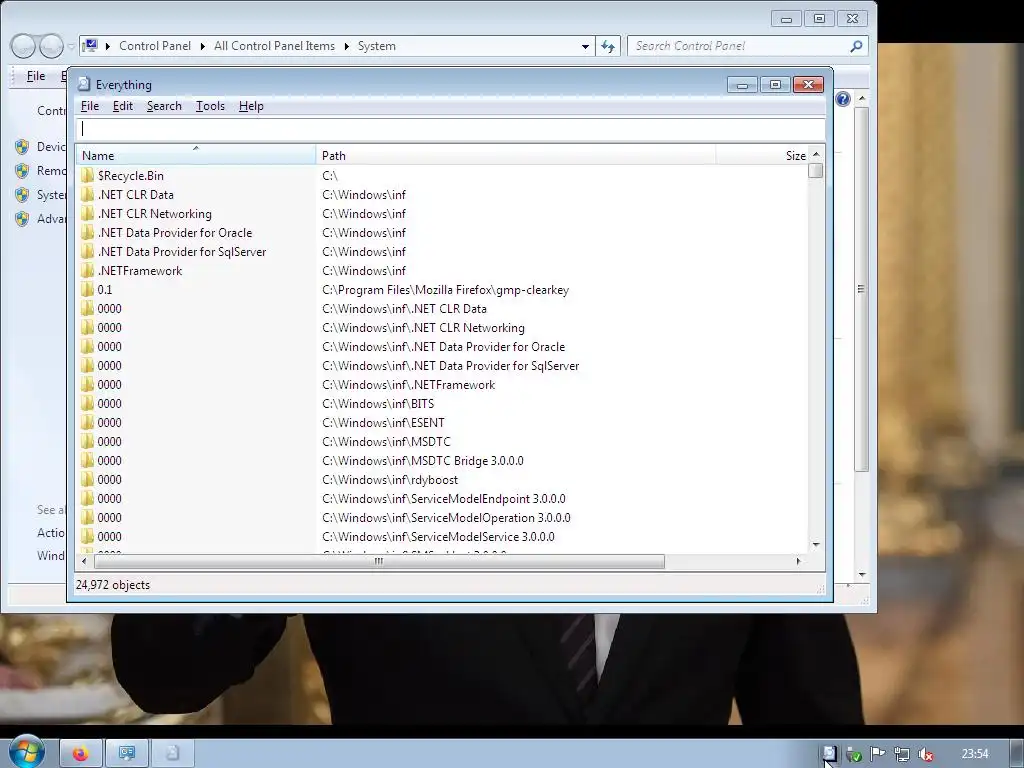Open Control Panel help question mark icon
The width and height of the screenshot is (1024, 768).
[x=843, y=99]
